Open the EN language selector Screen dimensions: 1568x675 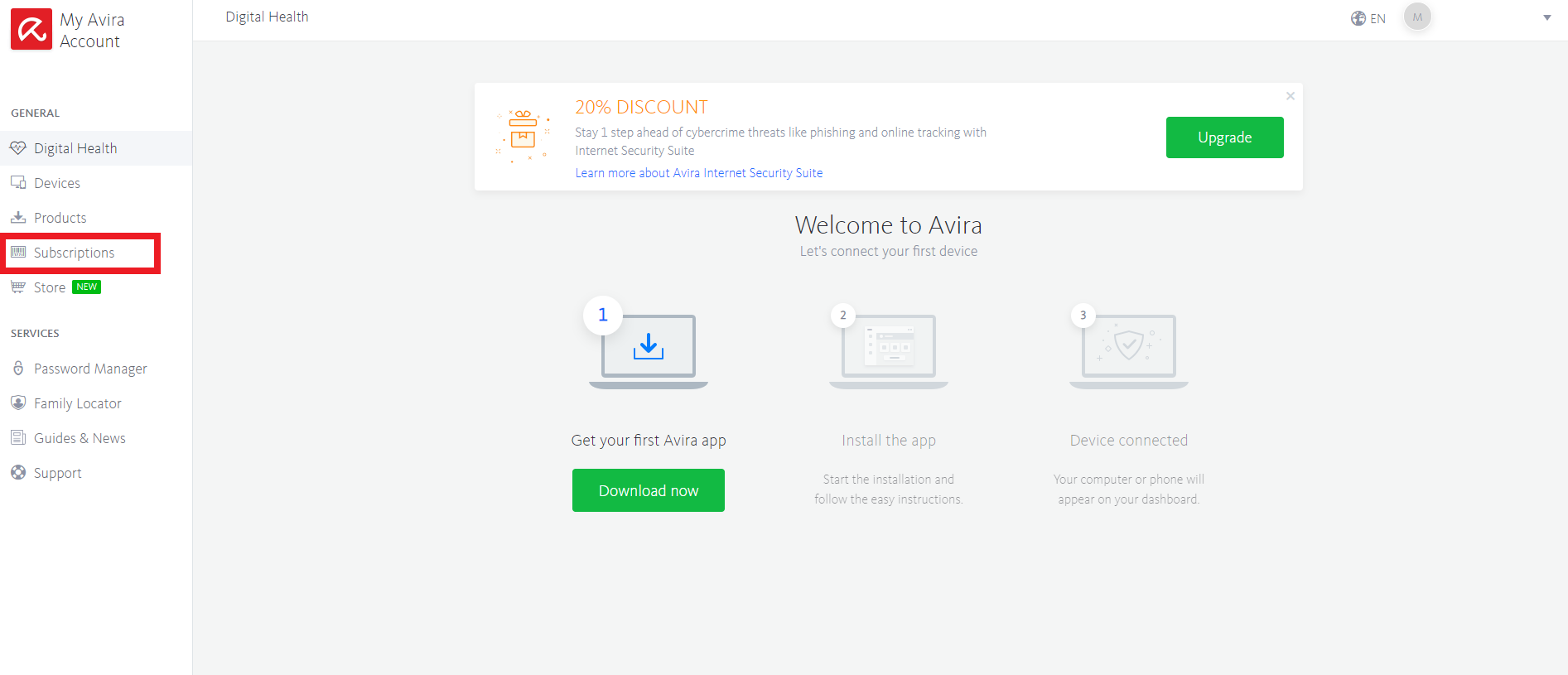[x=1368, y=18]
